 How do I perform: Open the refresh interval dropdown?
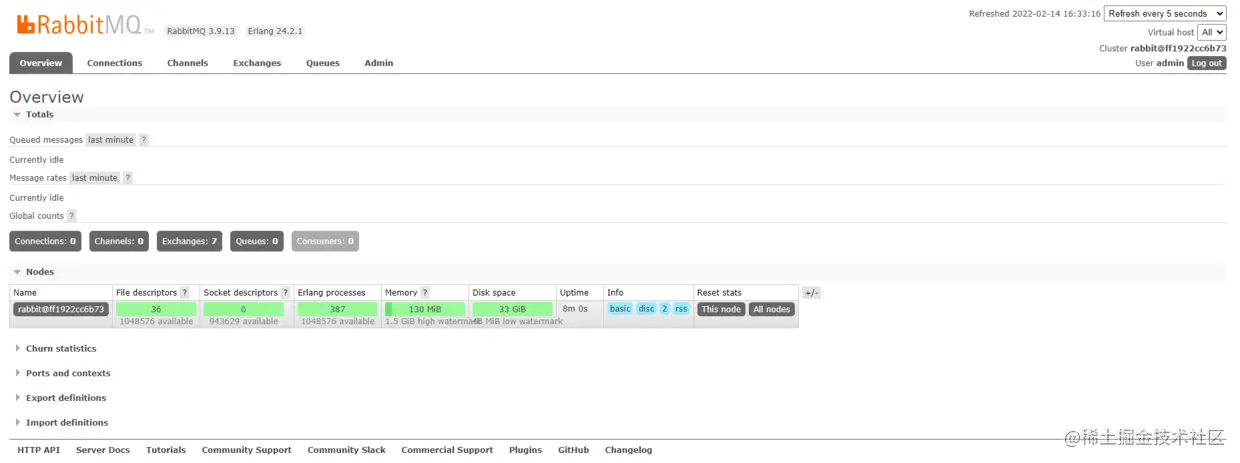point(1165,14)
